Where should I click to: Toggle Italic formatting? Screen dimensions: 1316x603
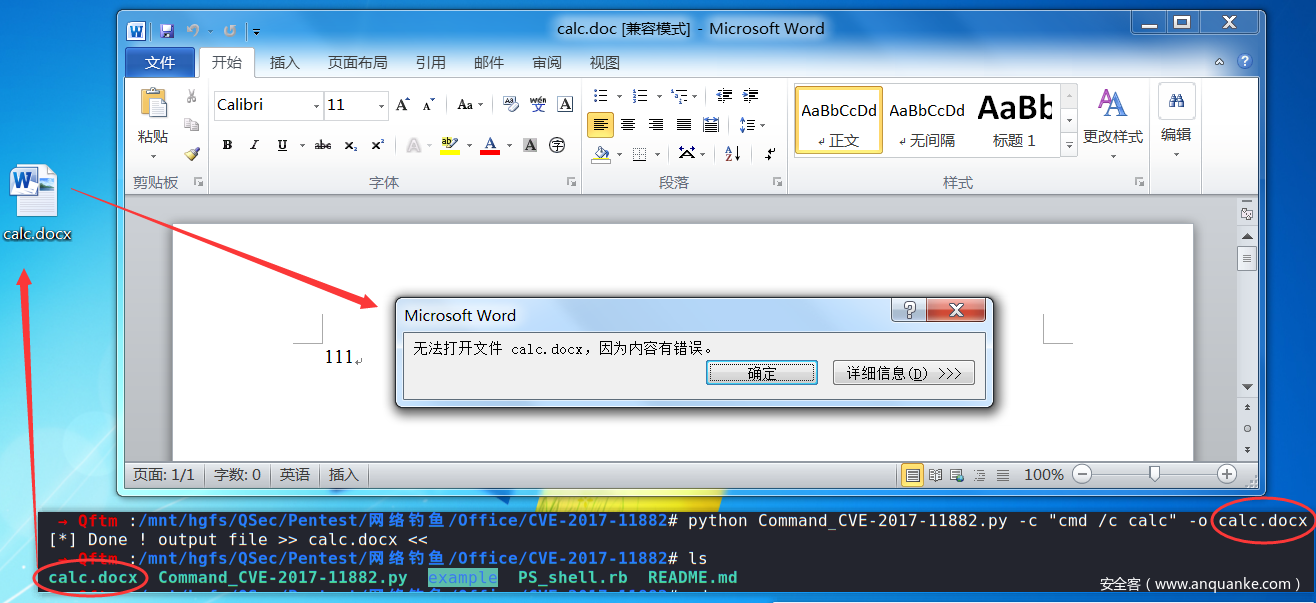click(255, 145)
